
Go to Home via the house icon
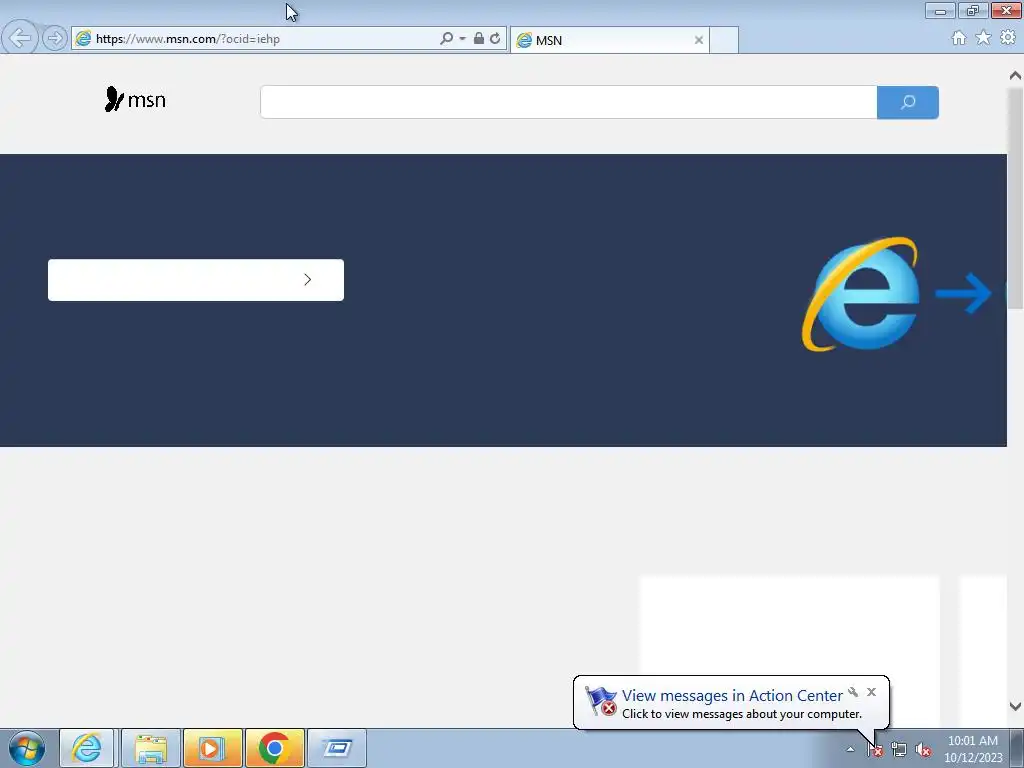coord(959,38)
